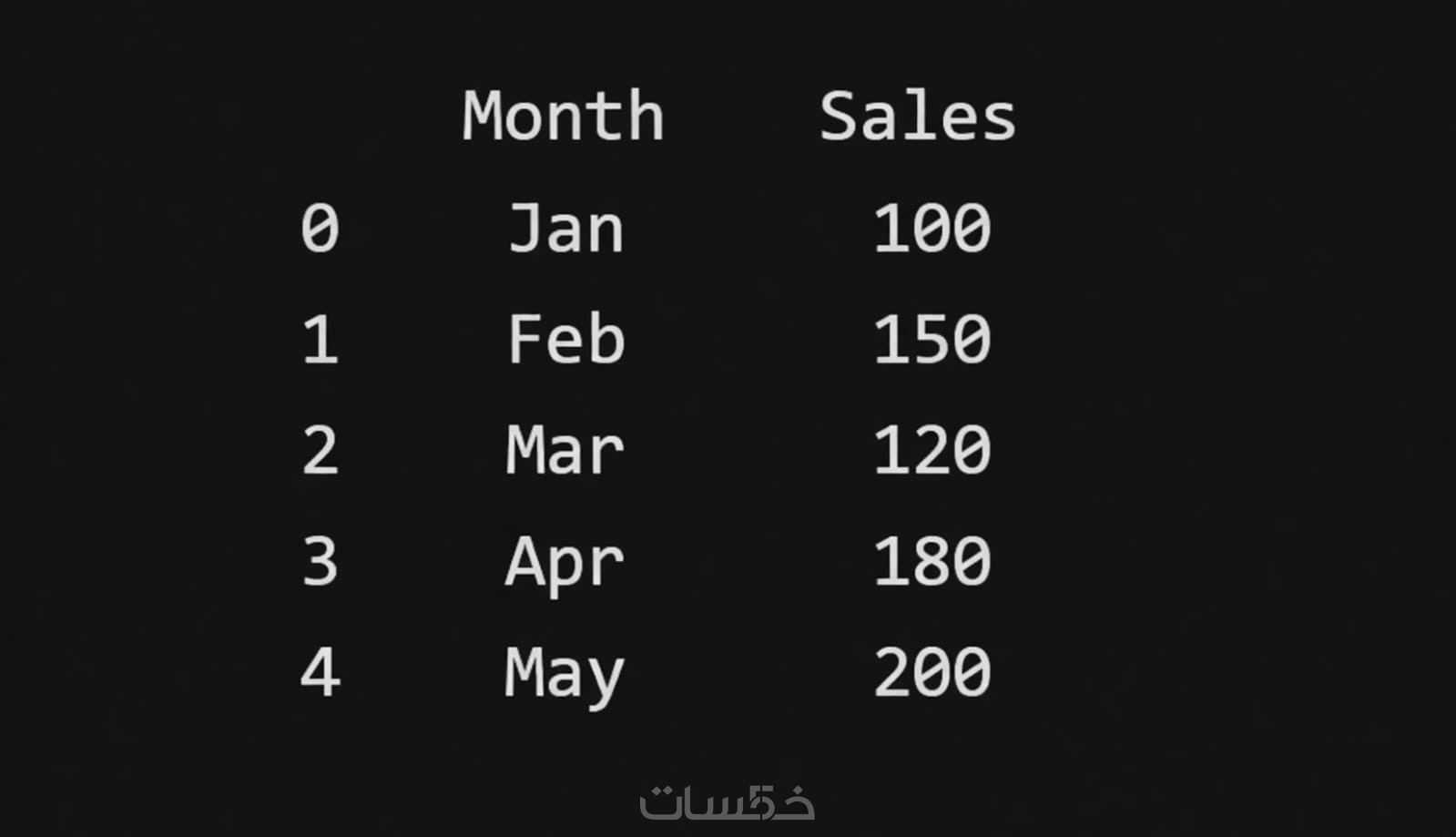Select the sales value 100
Image resolution: width=1456 pixels, height=837 pixels.
coord(932,228)
